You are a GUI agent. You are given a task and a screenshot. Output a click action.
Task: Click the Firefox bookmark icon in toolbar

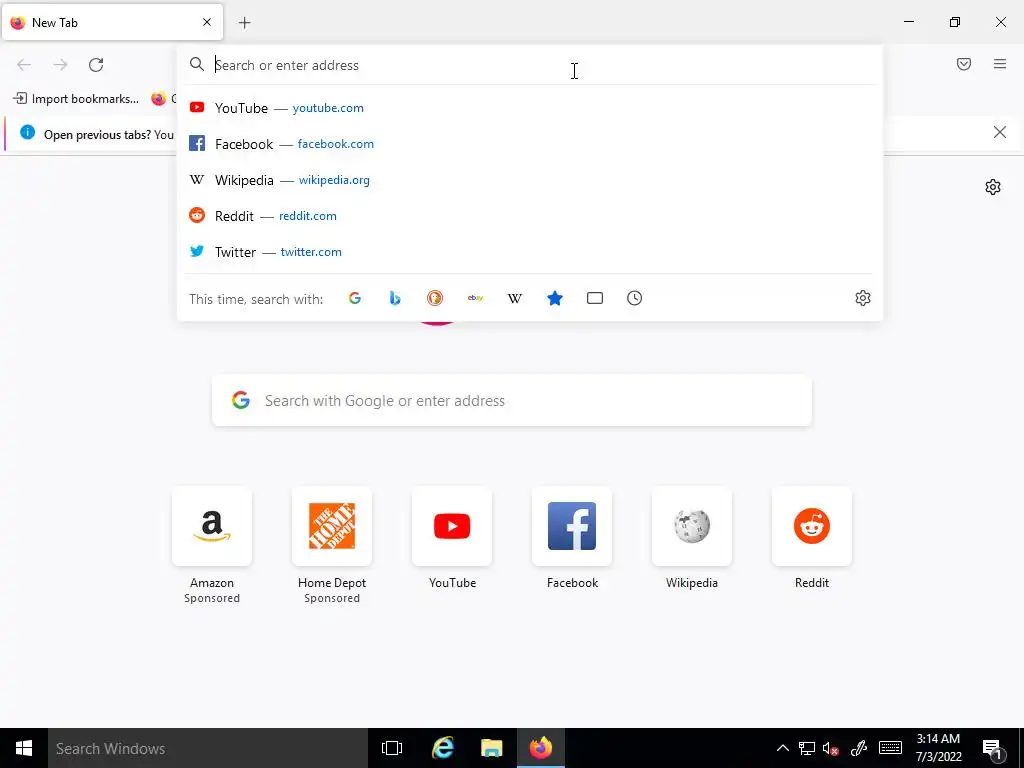(x=159, y=99)
